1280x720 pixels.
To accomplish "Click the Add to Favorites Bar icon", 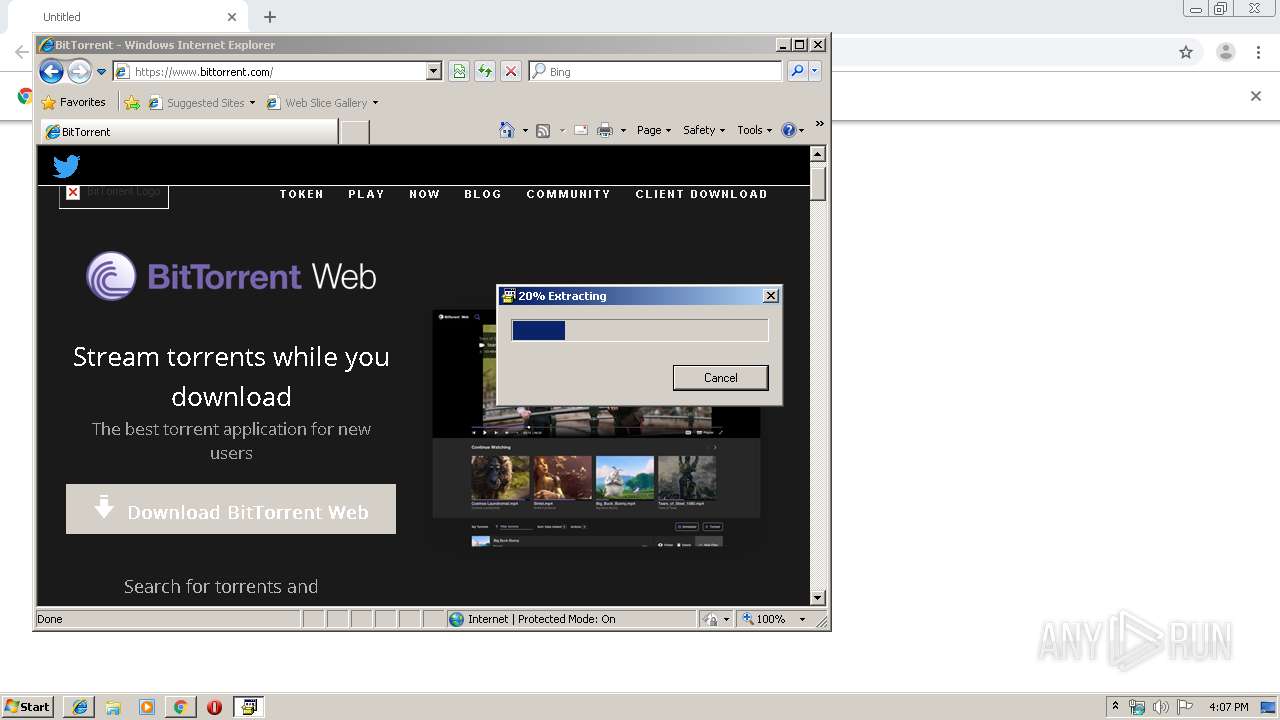I will coord(132,102).
